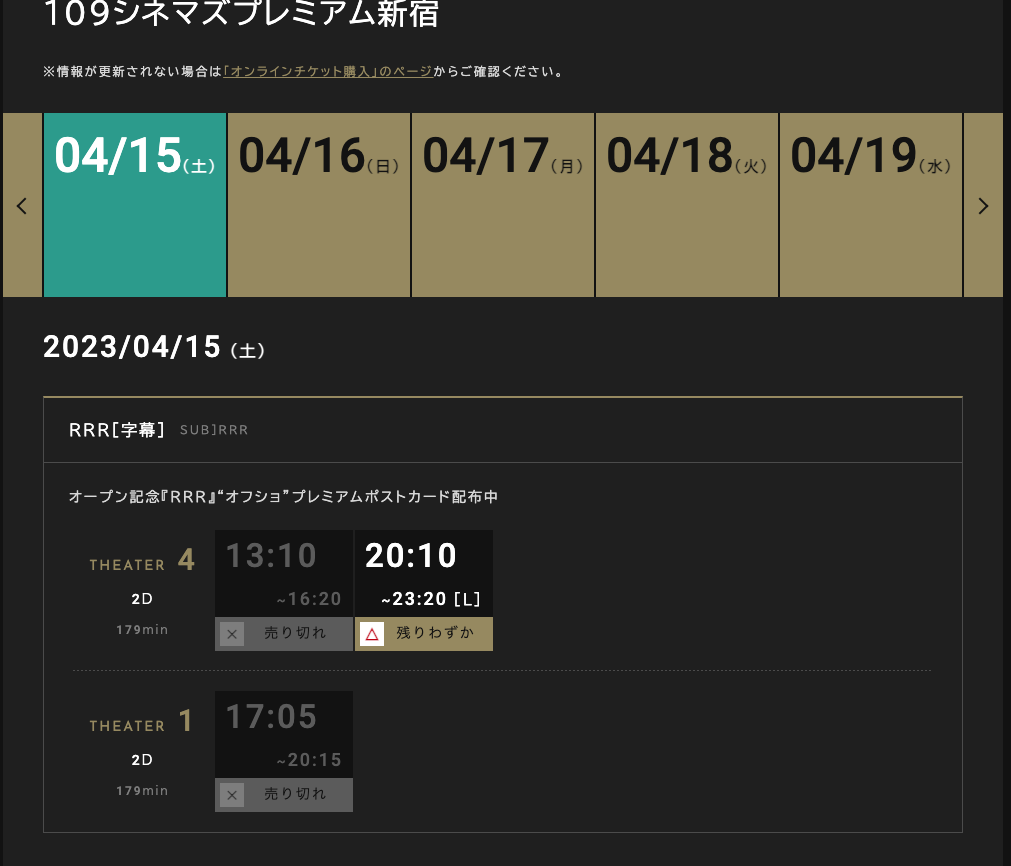Select the 04/15 (土) date tab
The height and width of the screenshot is (866, 1011).
pos(135,205)
